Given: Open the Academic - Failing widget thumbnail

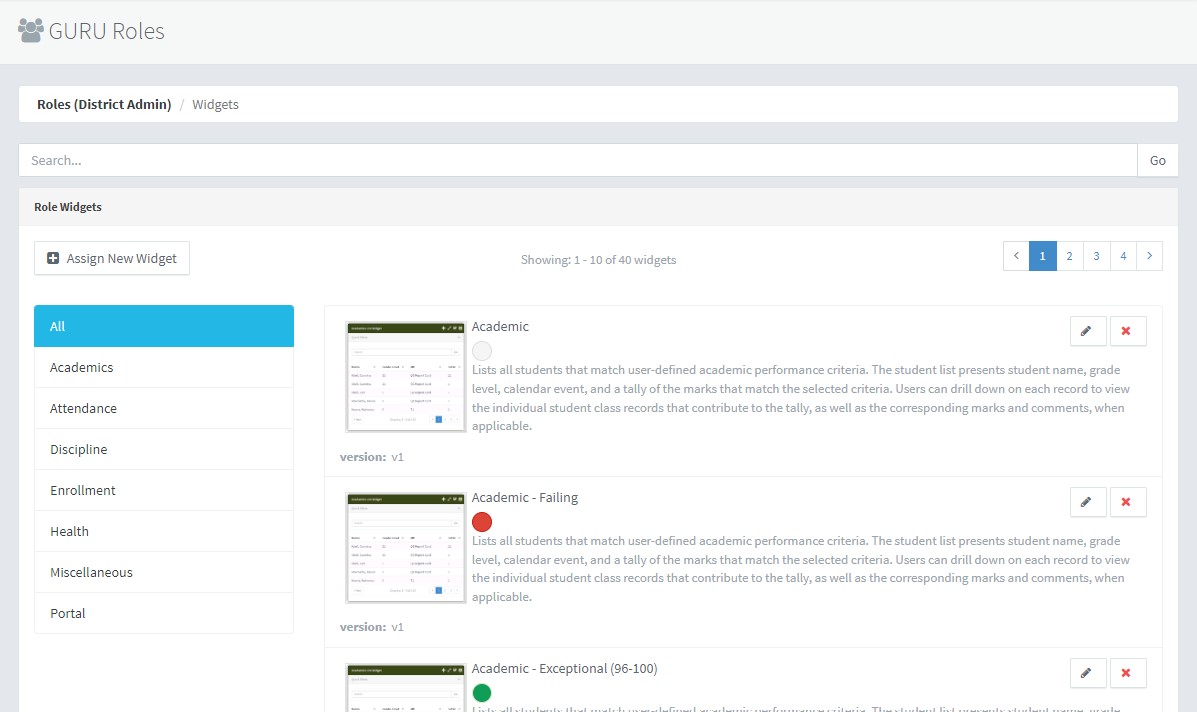Looking at the screenshot, I should pos(405,548).
